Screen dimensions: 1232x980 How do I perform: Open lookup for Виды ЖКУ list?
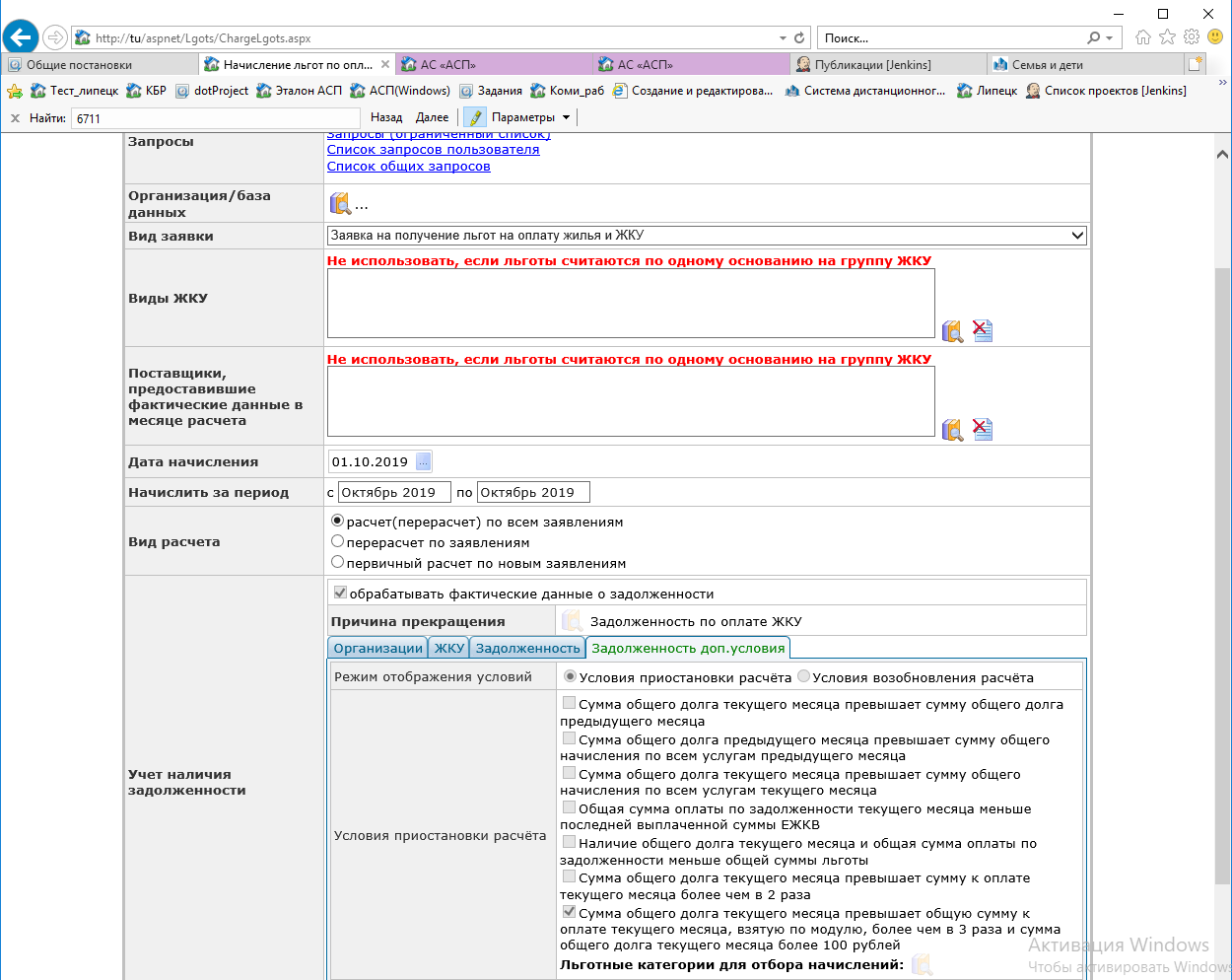click(x=952, y=330)
